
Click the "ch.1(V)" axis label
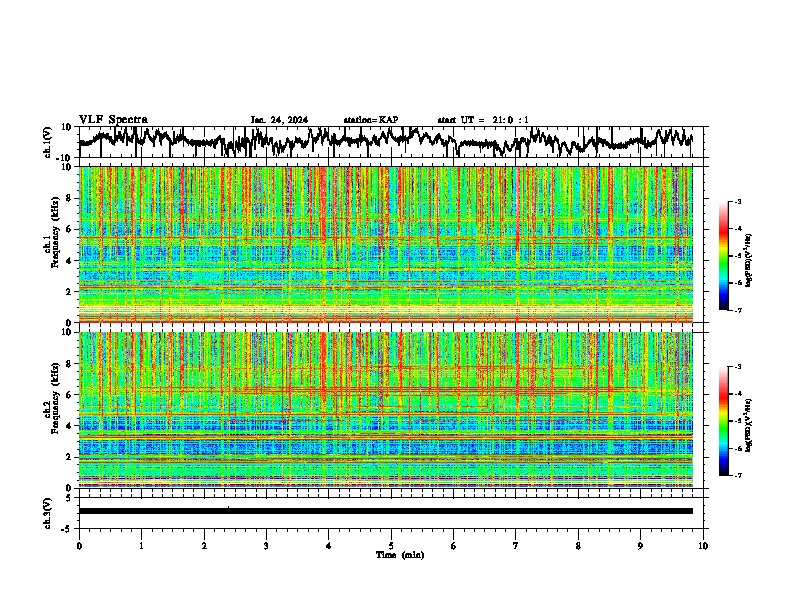(48, 142)
